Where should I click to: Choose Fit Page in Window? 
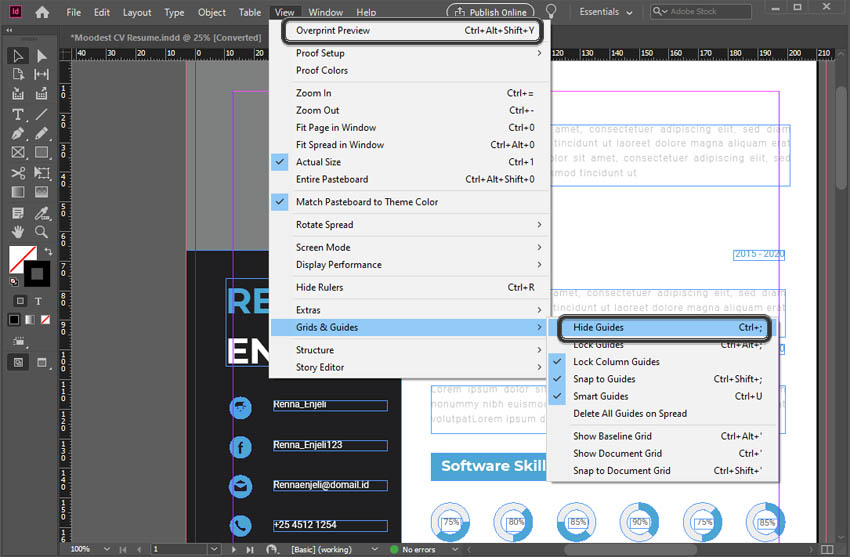click(x=410, y=128)
